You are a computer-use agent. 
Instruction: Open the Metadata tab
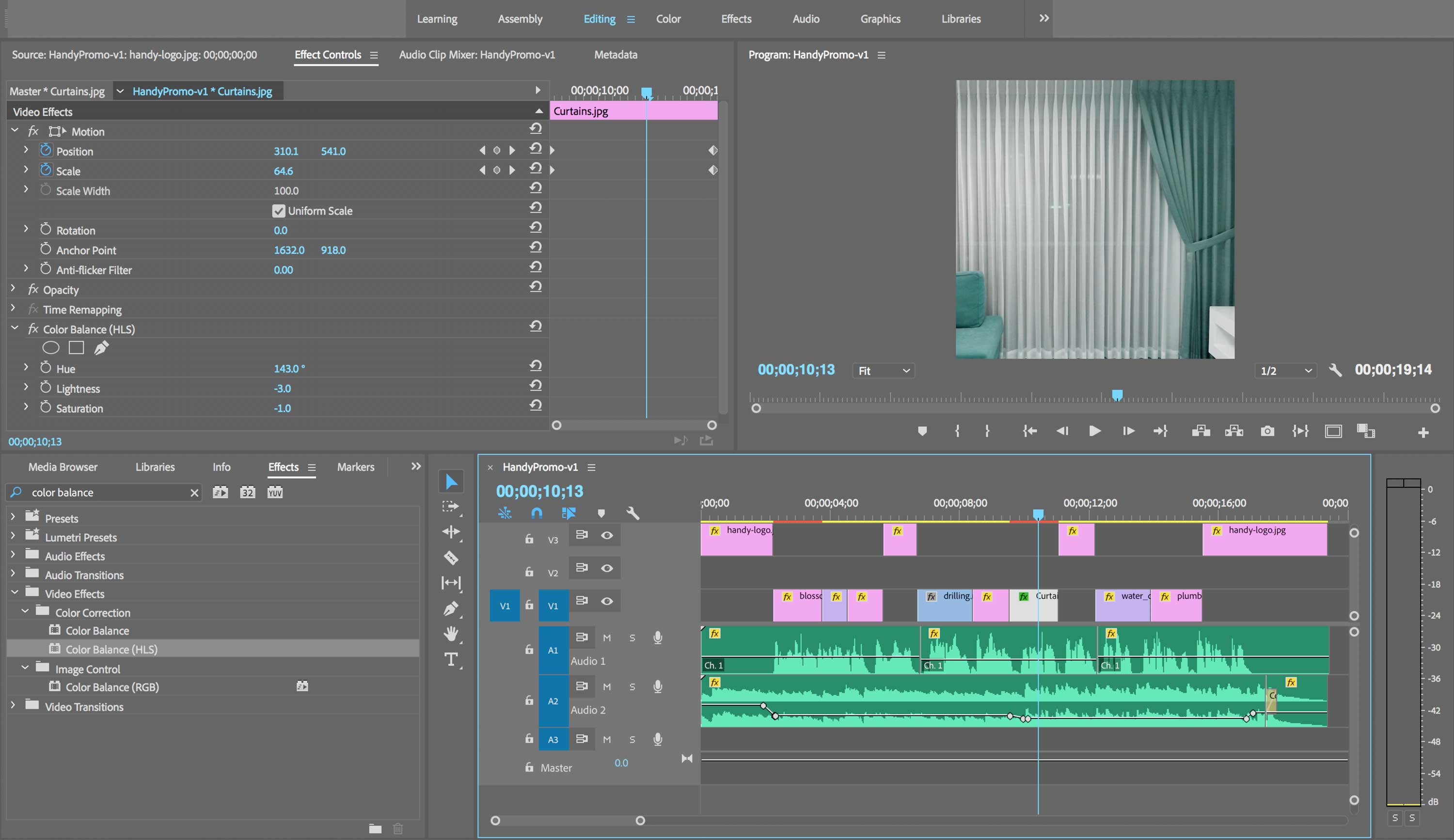click(615, 55)
